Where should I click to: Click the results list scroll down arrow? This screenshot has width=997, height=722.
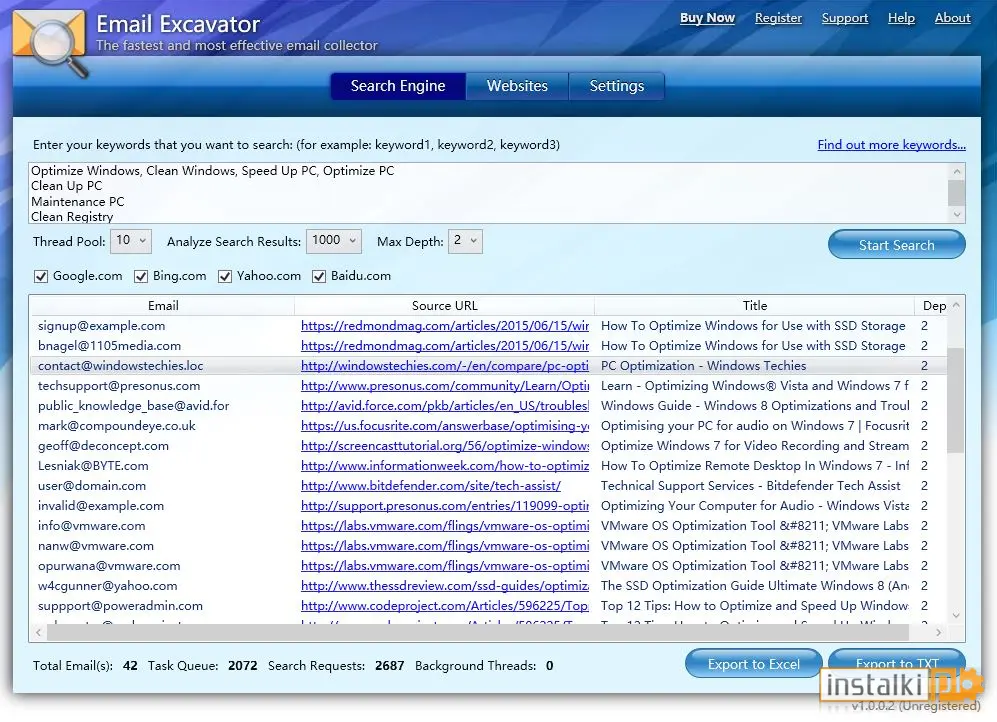pos(956,615)
